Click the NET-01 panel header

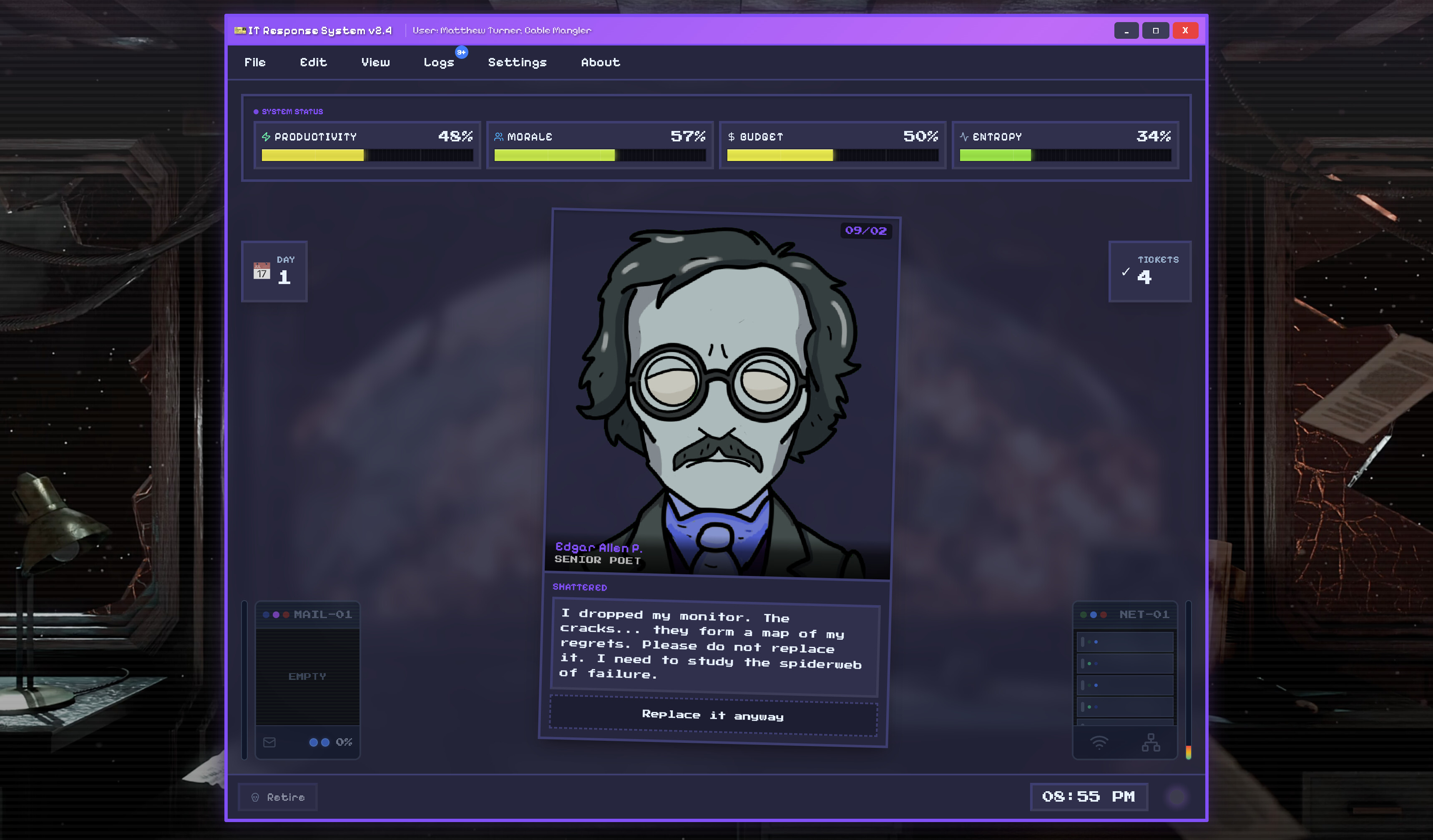(x=1125, y=615)
